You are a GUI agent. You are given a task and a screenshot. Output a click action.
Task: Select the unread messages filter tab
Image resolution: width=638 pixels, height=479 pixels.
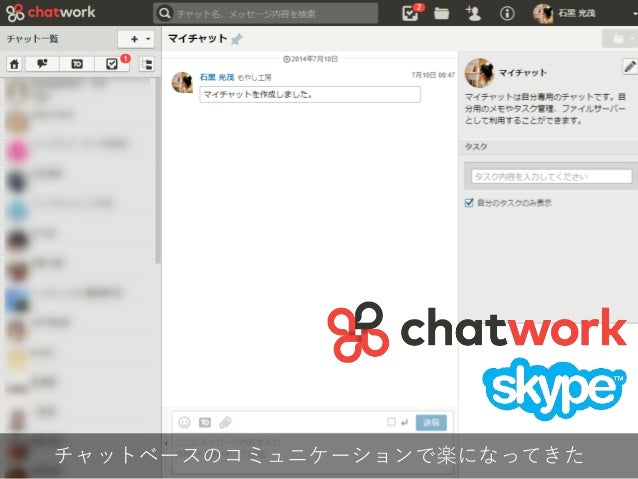(42, 64)
